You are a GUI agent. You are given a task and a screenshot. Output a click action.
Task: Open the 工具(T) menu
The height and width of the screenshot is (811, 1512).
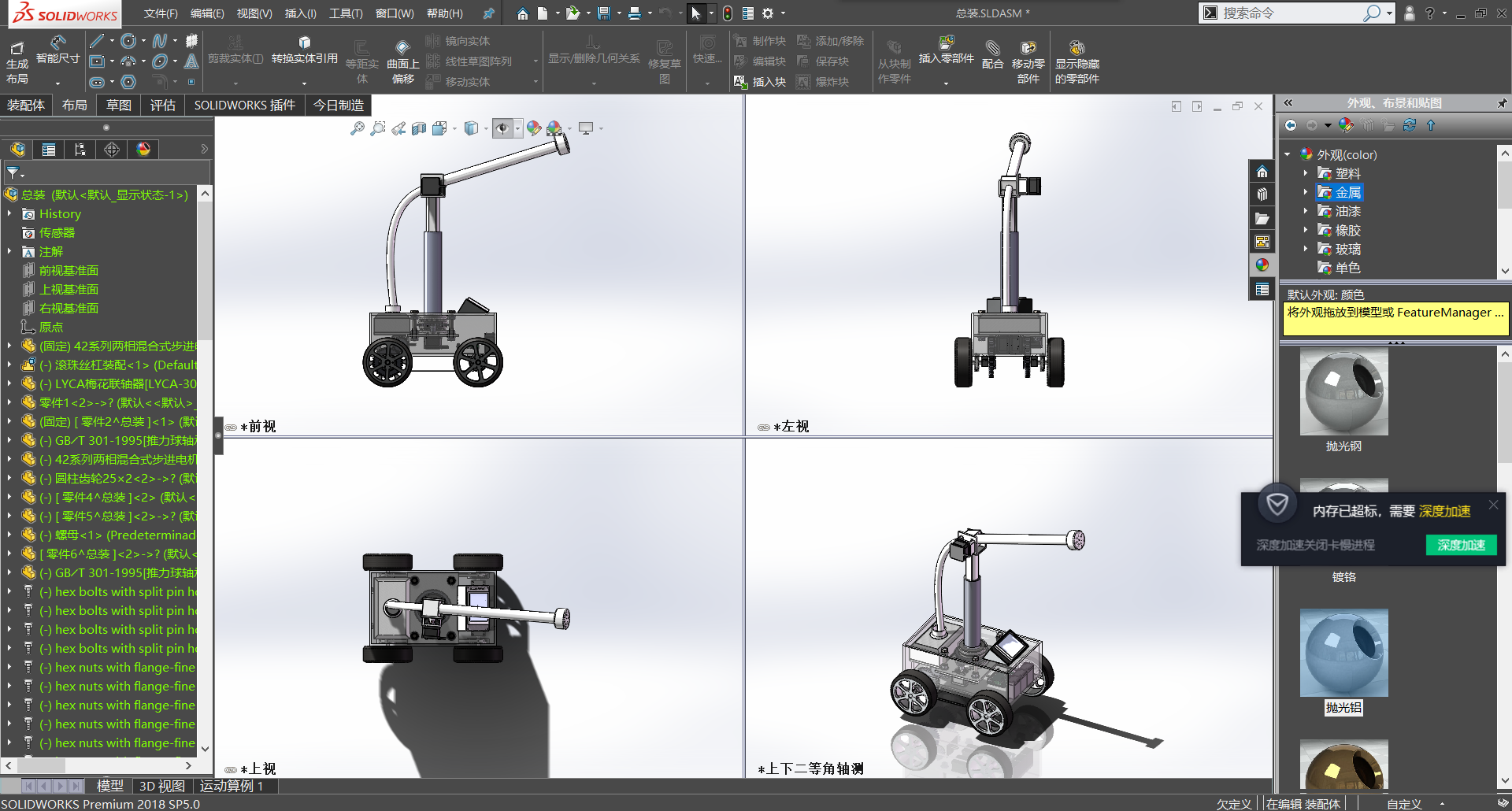pyautogui.click(x=346, y=13)
